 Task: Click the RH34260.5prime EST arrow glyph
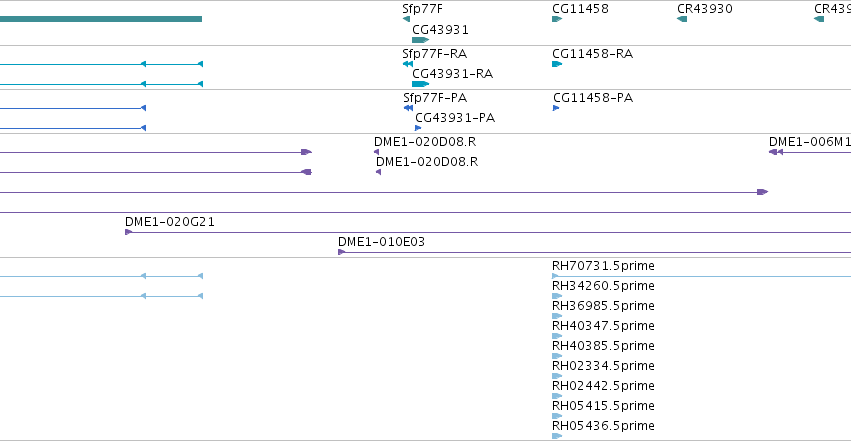click(557, 296)
